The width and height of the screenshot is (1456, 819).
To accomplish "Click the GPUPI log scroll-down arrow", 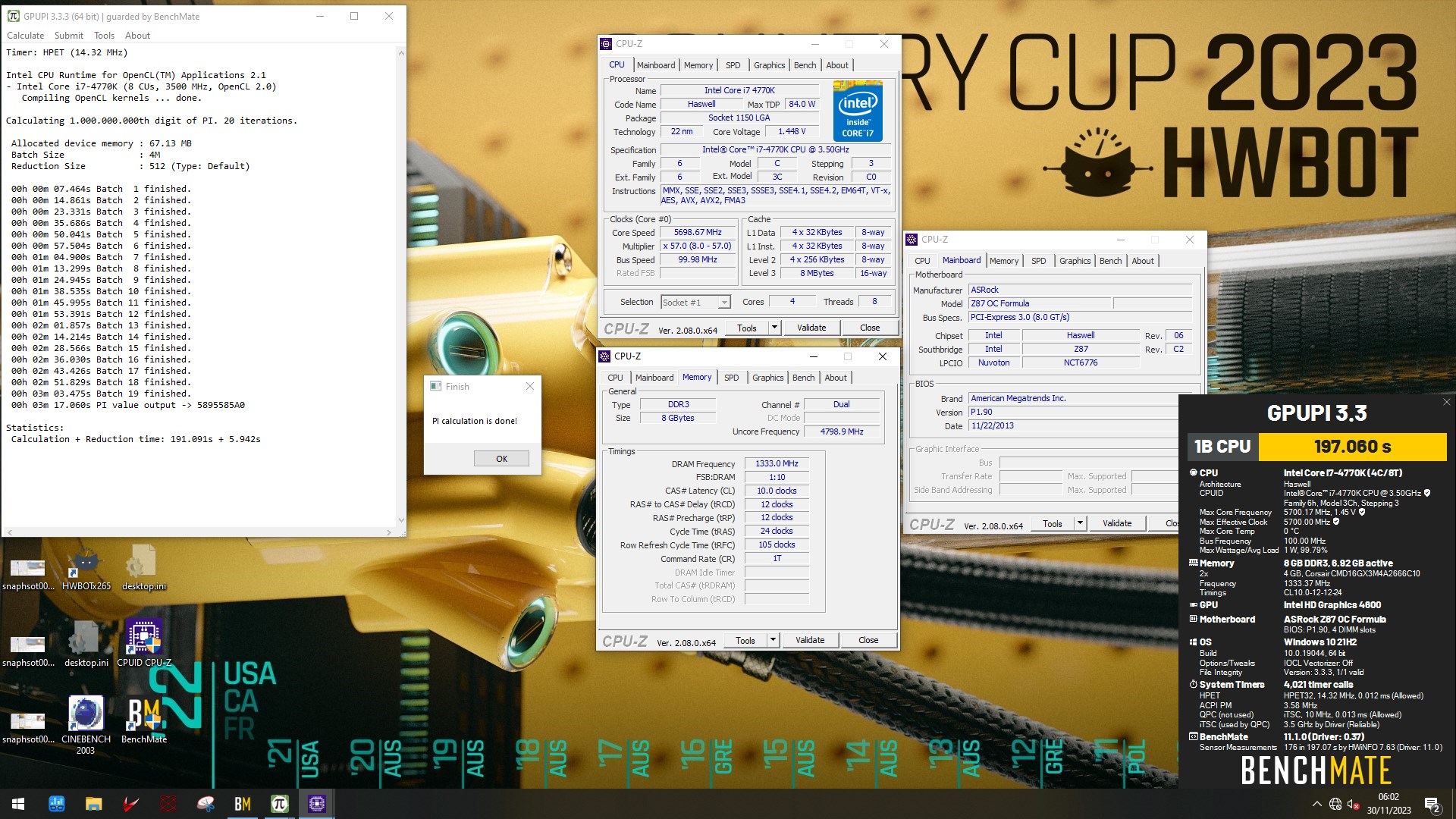I will click(401, 520).
